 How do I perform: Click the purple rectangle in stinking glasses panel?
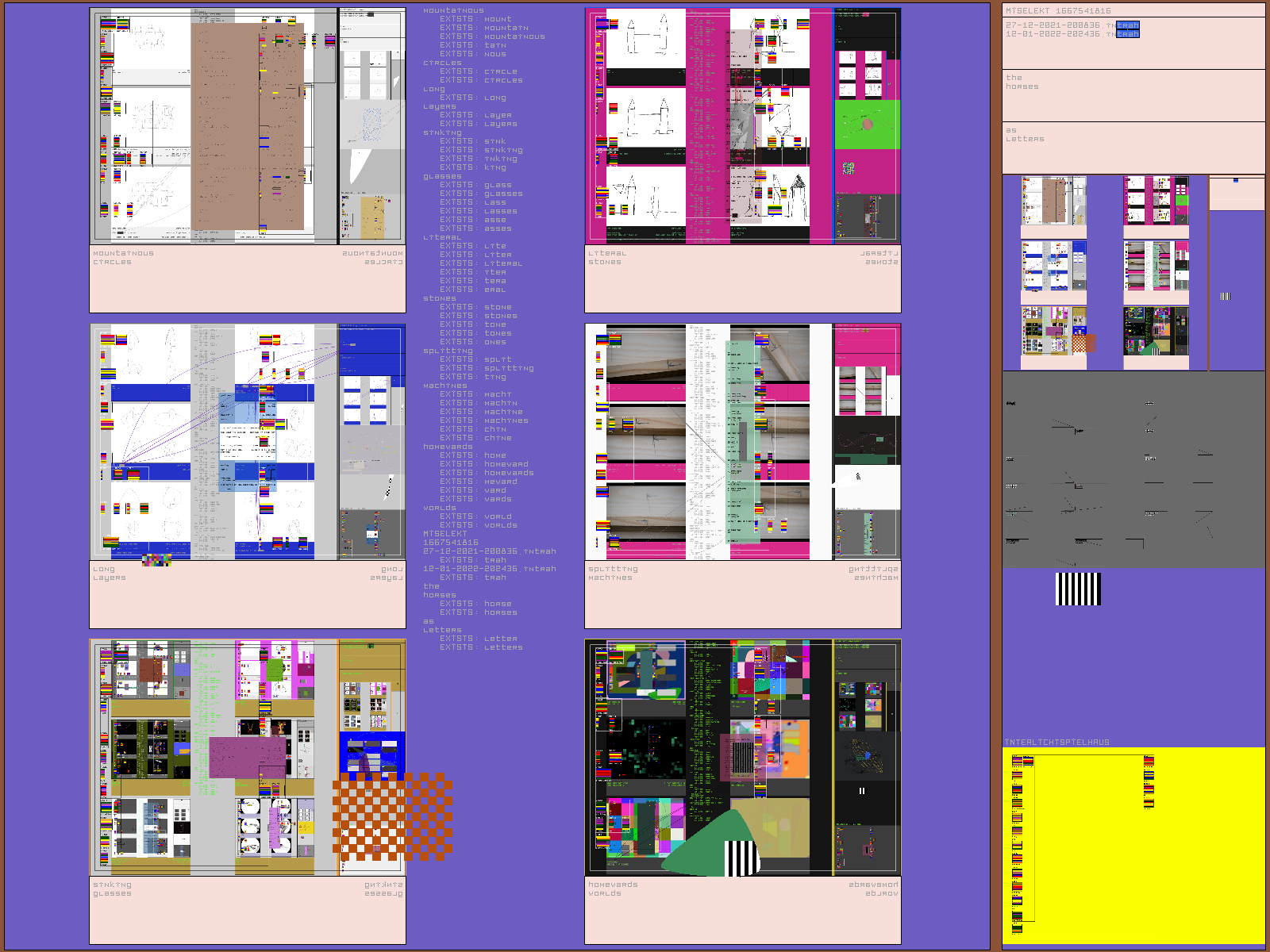click(x=248, y=758)
